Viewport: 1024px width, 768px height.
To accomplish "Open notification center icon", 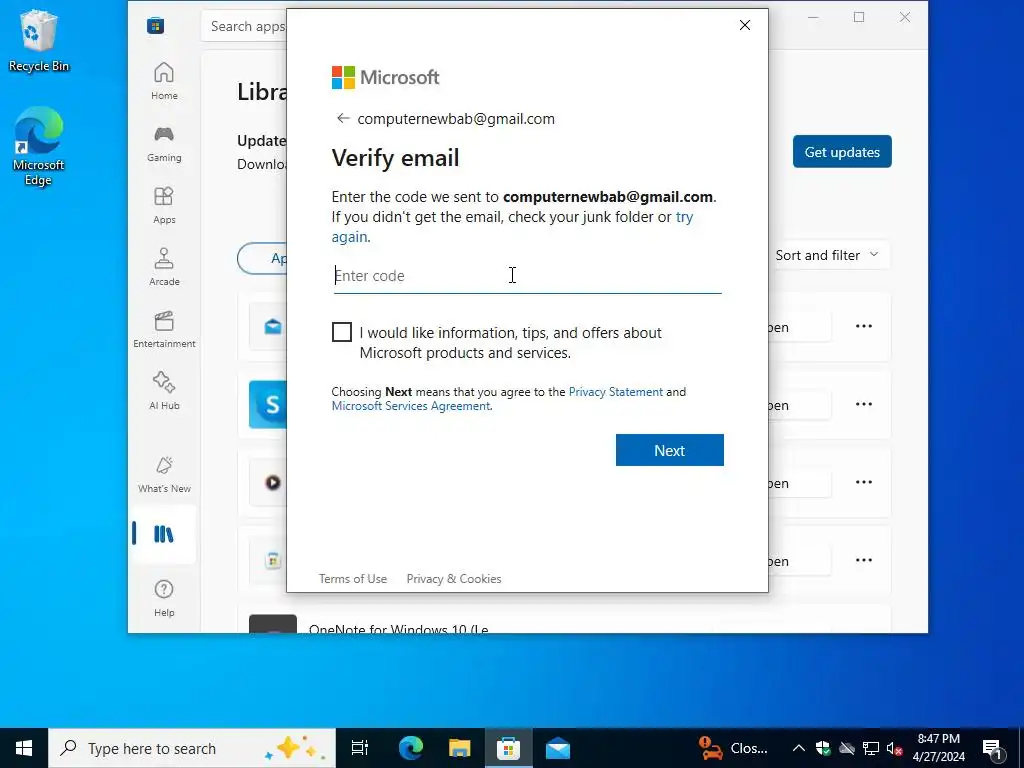I will (x=992, y=748).
